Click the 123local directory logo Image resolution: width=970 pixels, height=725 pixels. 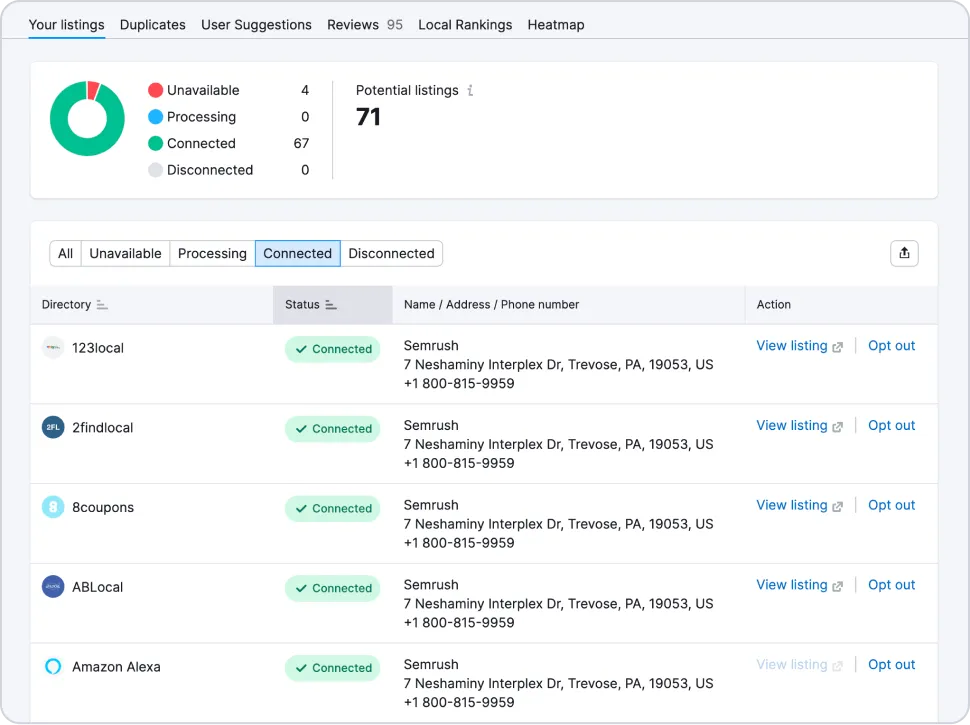coord(53,348)
